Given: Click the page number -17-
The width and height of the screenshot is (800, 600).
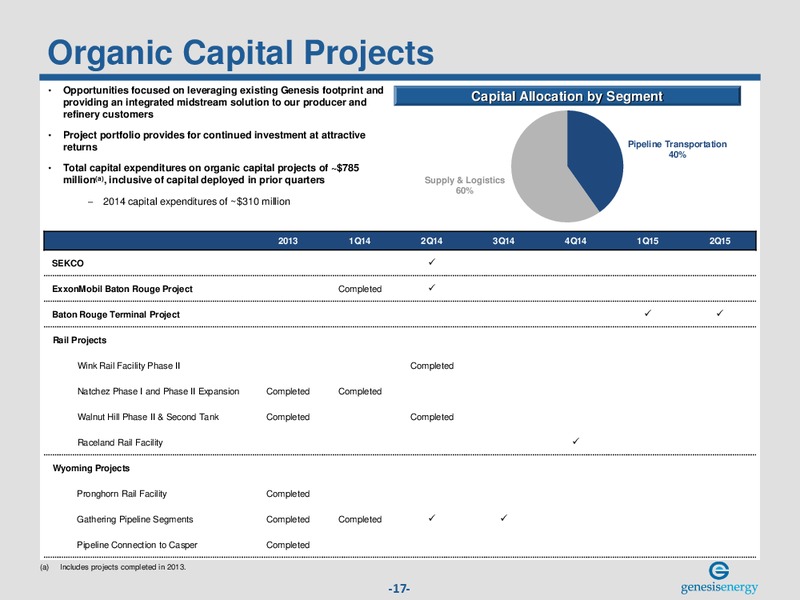Looking at the screenshot, I should point(399,589).
